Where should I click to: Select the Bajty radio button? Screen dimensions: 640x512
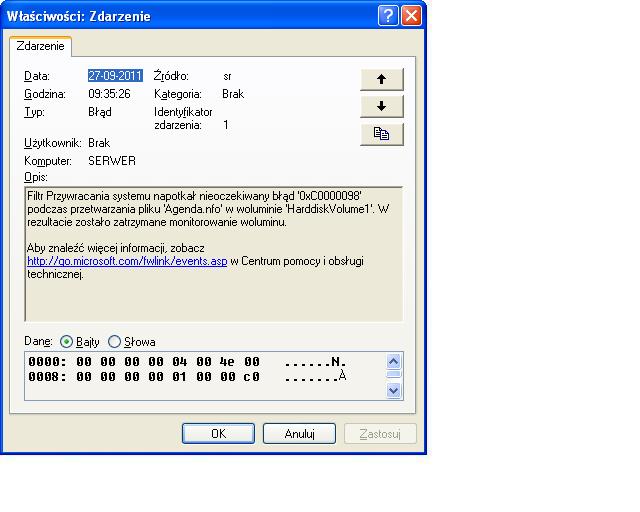point(66,342)
